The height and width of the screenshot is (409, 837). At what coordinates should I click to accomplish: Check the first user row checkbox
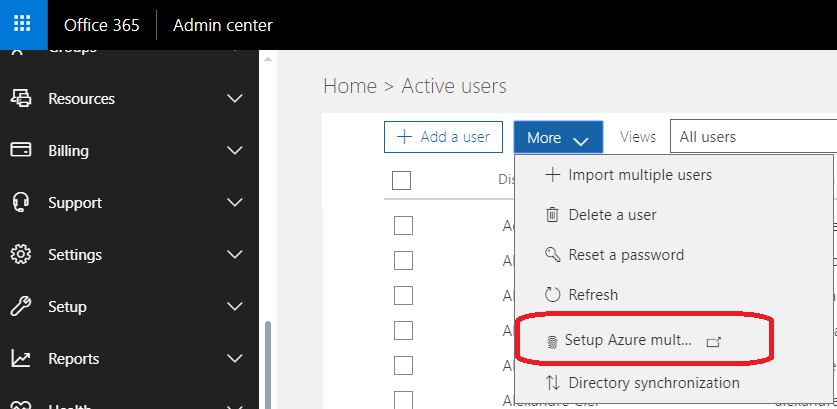[x=403, y=226]
